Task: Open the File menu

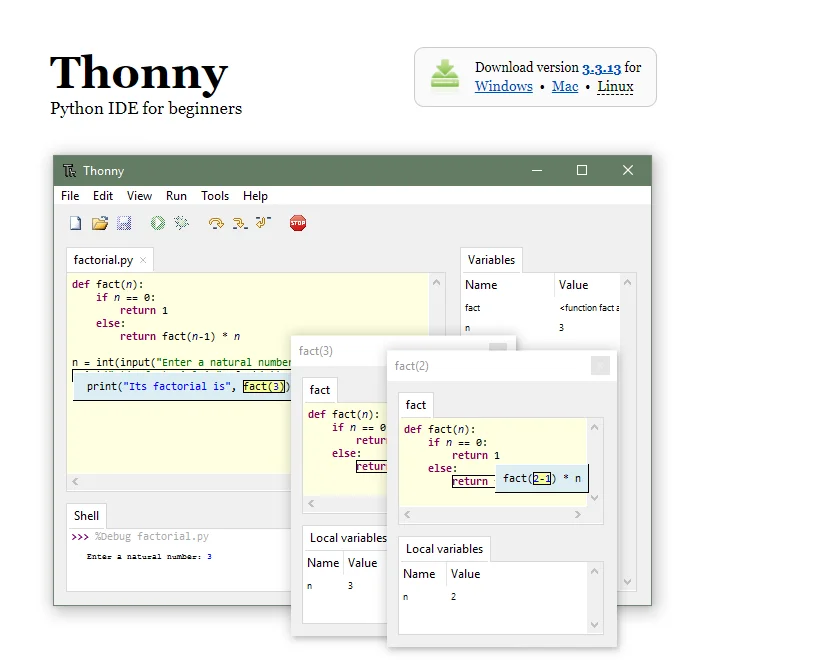Action: pos(70,196)
